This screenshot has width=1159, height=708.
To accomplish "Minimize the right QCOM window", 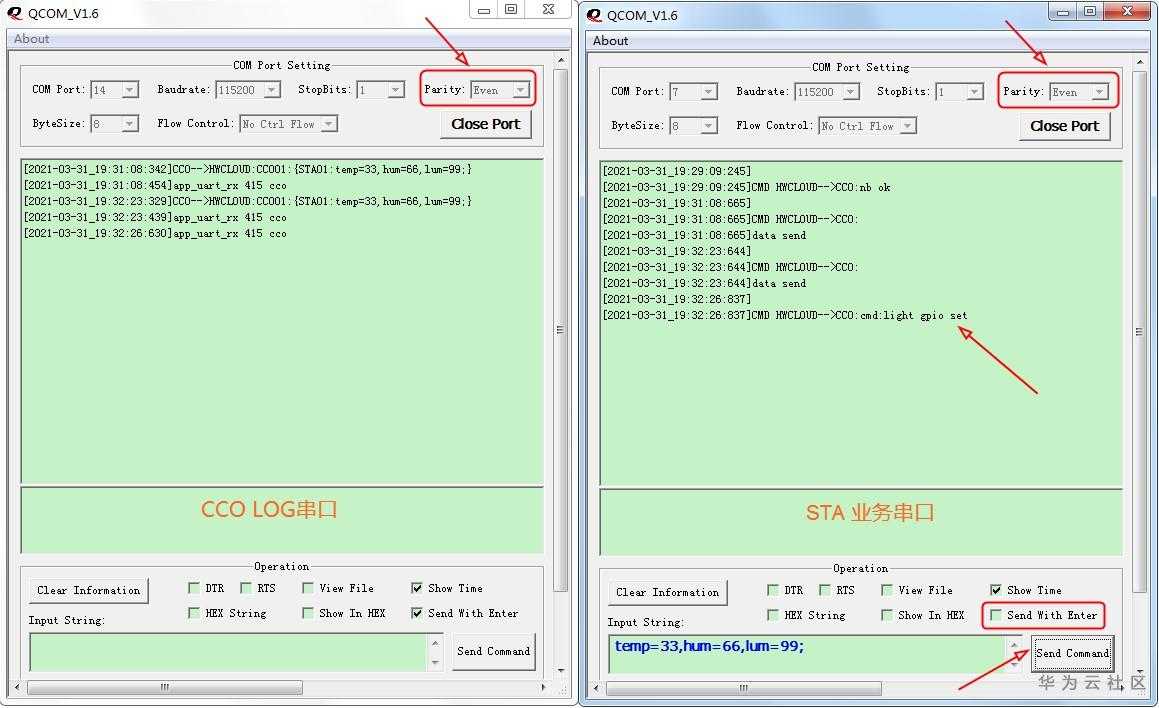I will (1063, 11).
